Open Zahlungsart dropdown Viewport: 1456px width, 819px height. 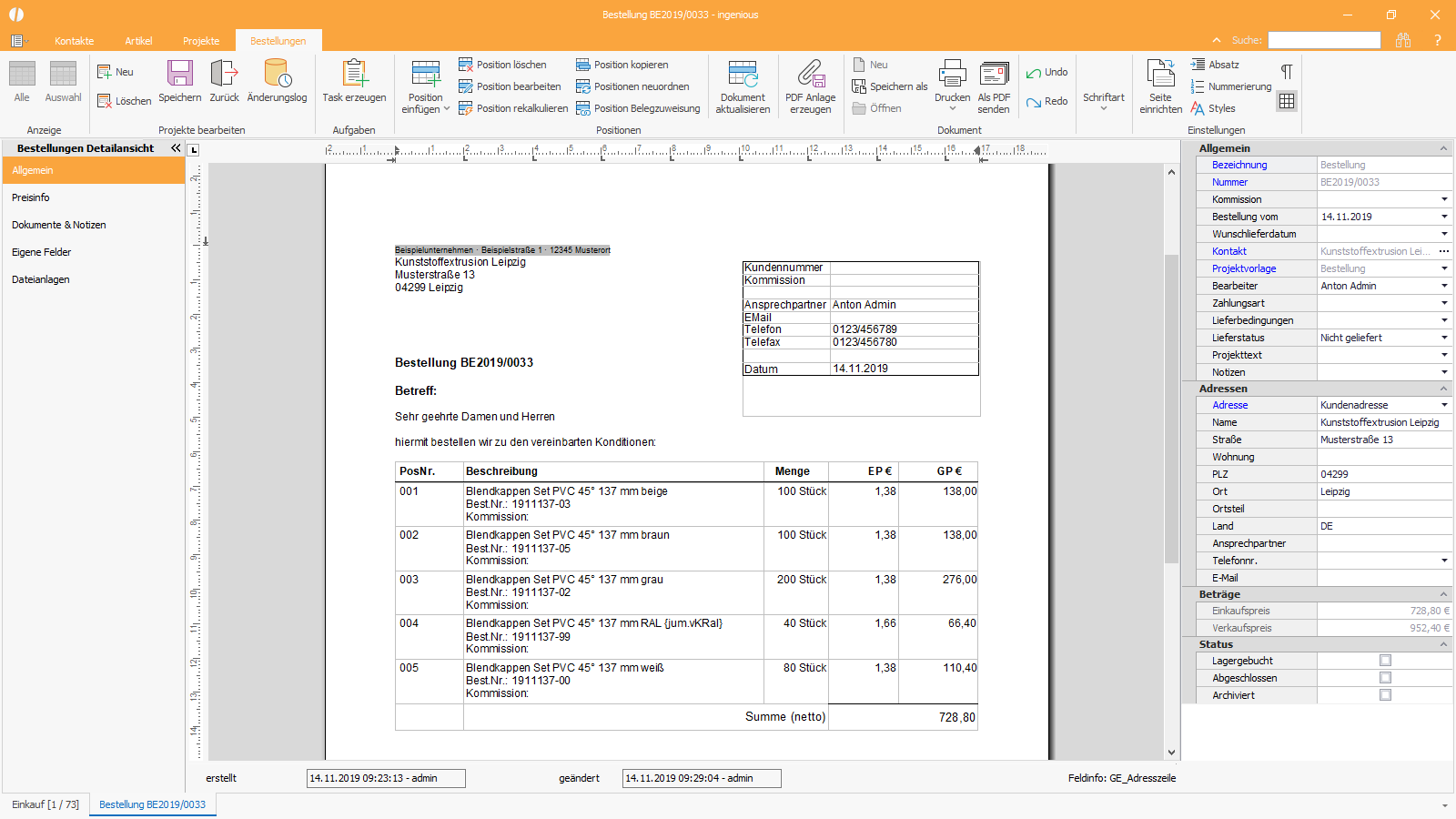1444,303
